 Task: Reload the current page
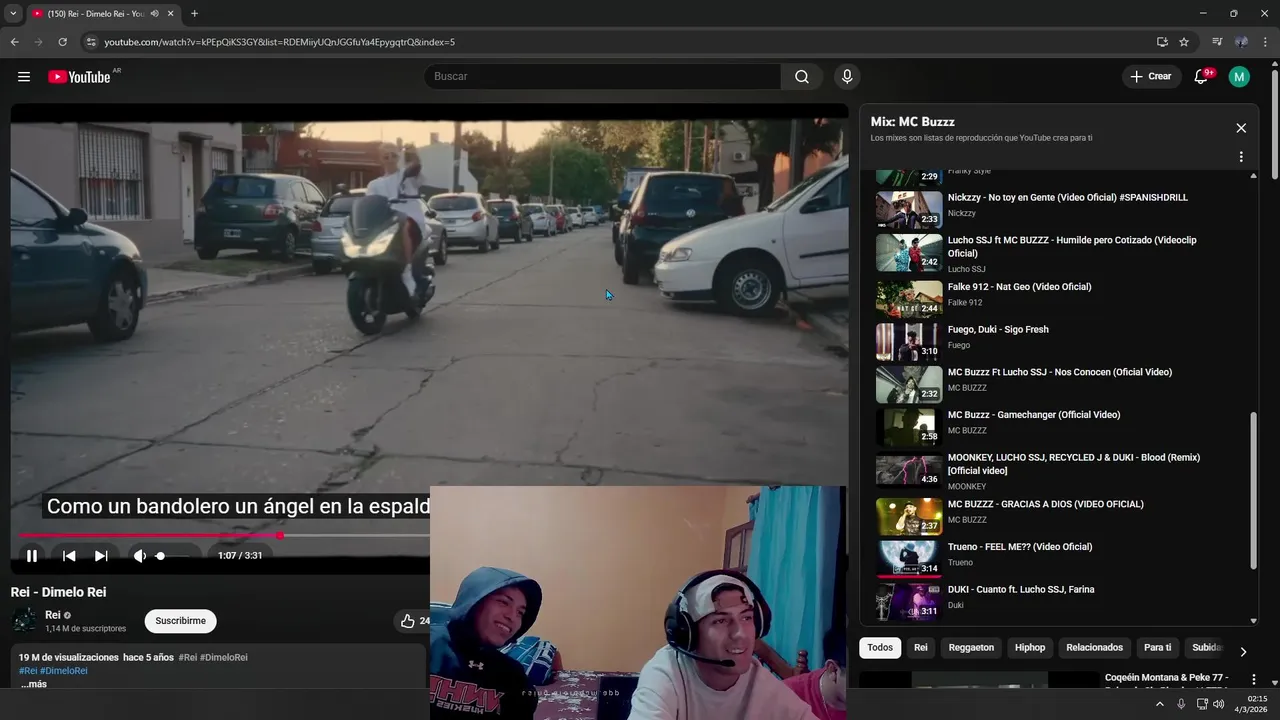[62, 42]
